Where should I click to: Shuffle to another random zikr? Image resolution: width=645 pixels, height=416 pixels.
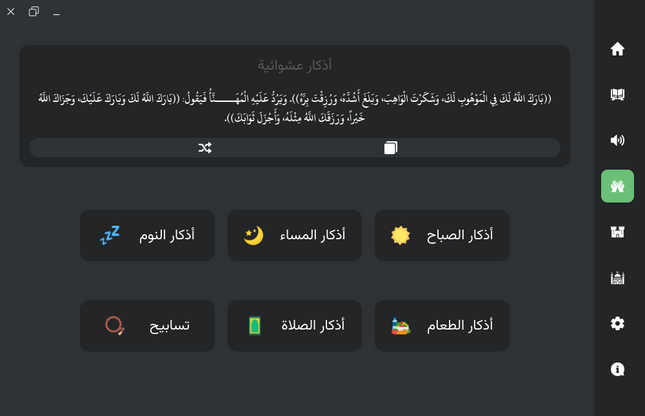click(x=205, y=148)
